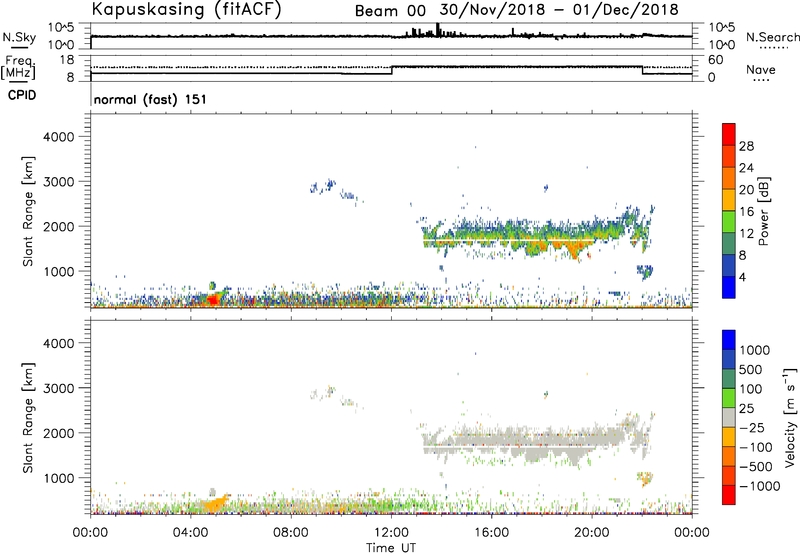Image resolution: width=800 pixels, height=554 pixels.
Task: Click the "10^5" label on the left N.Sky axis
Action: pos(60,28)
